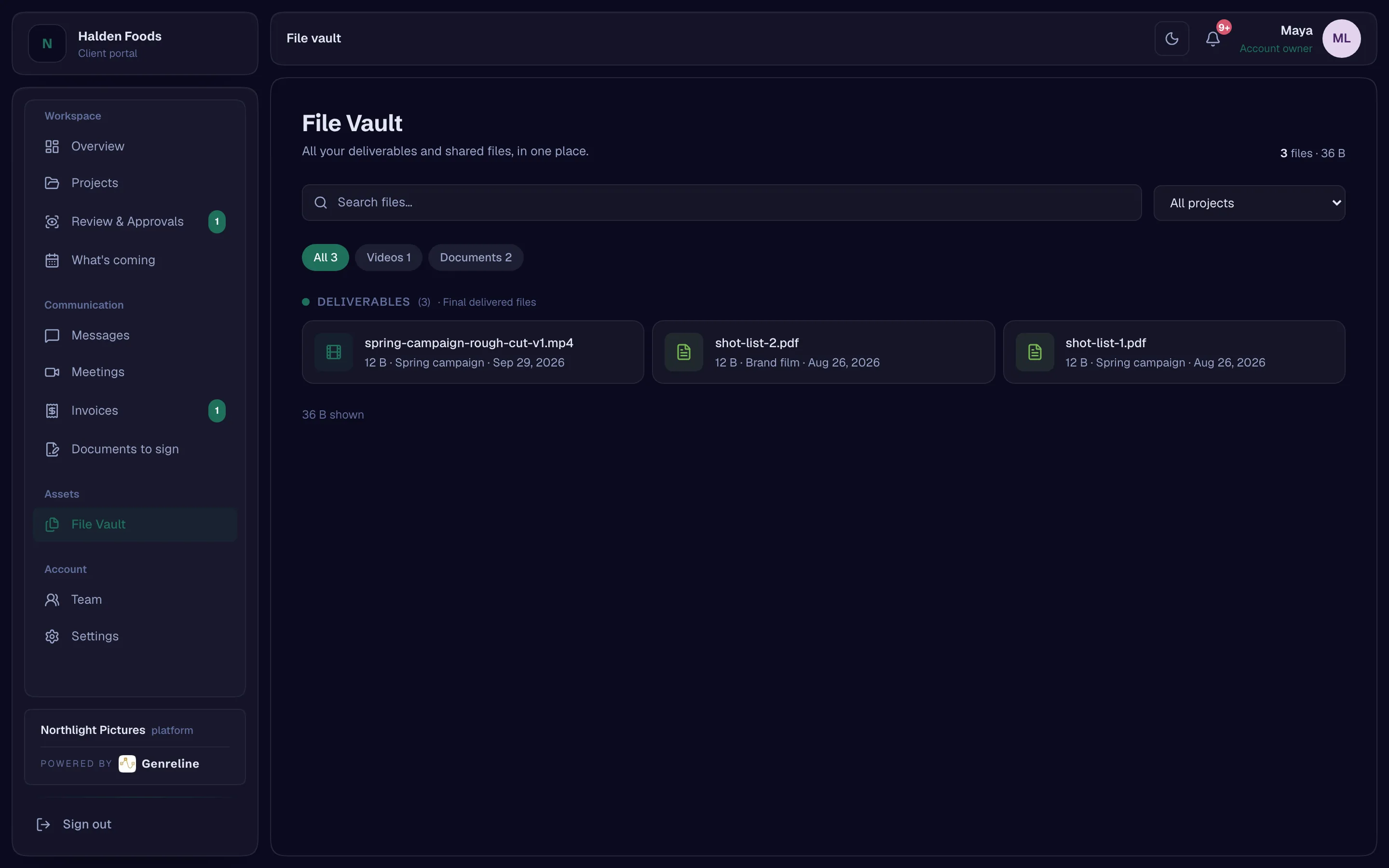This screenshot has width=1389, height=868.
Task: Focus the Search files input
Action: point(722,203)
